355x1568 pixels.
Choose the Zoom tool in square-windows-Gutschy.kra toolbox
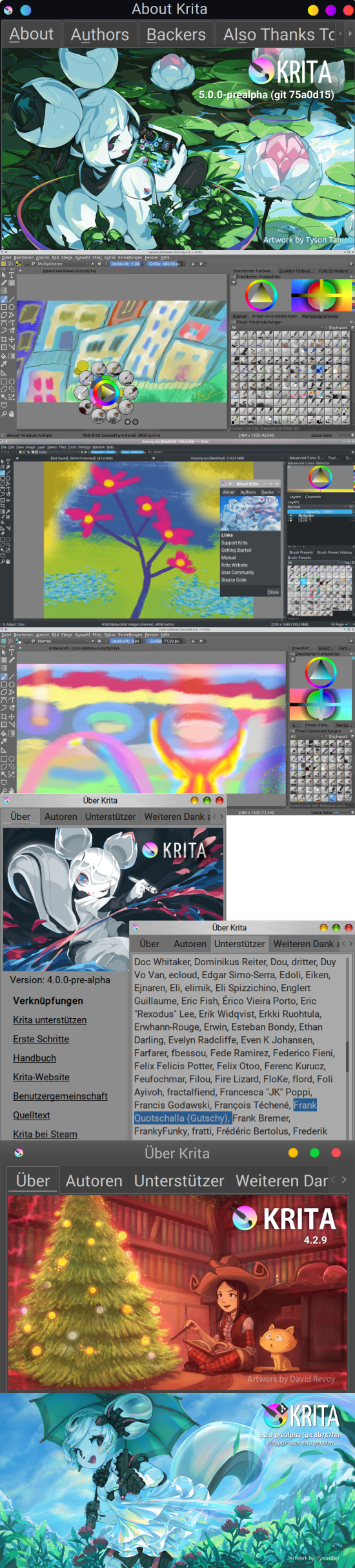click(x=4, y=413)
